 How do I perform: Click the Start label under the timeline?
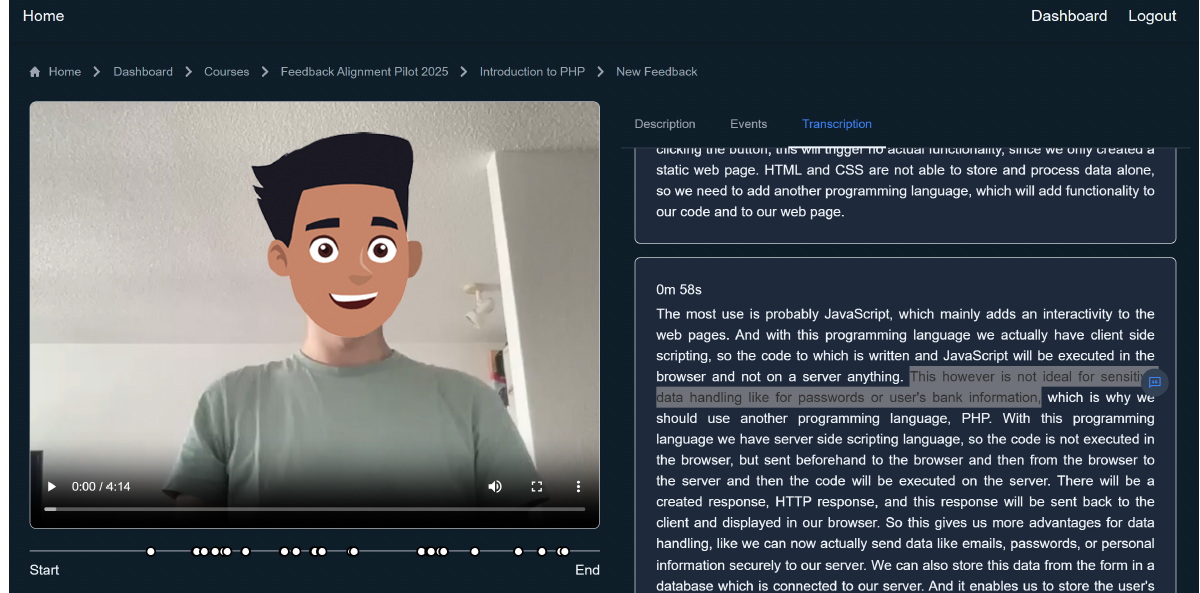point(44,570)
